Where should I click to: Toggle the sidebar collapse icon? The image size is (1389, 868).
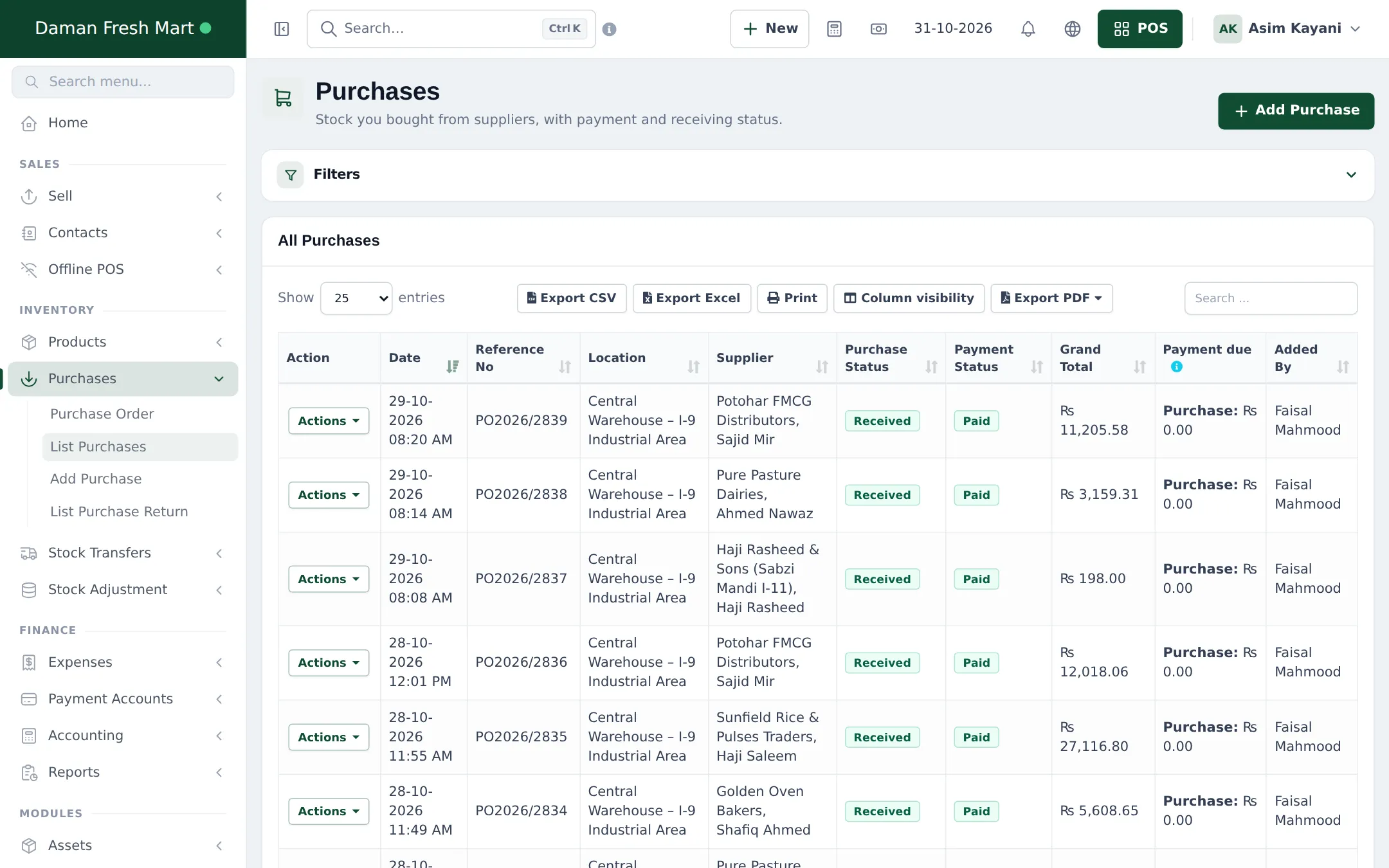point(282,29)
